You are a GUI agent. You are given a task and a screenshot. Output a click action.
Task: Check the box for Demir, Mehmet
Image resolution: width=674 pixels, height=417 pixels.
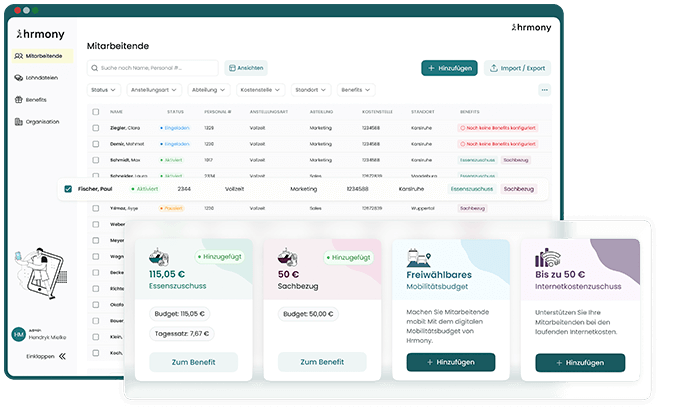pos(95,144)
